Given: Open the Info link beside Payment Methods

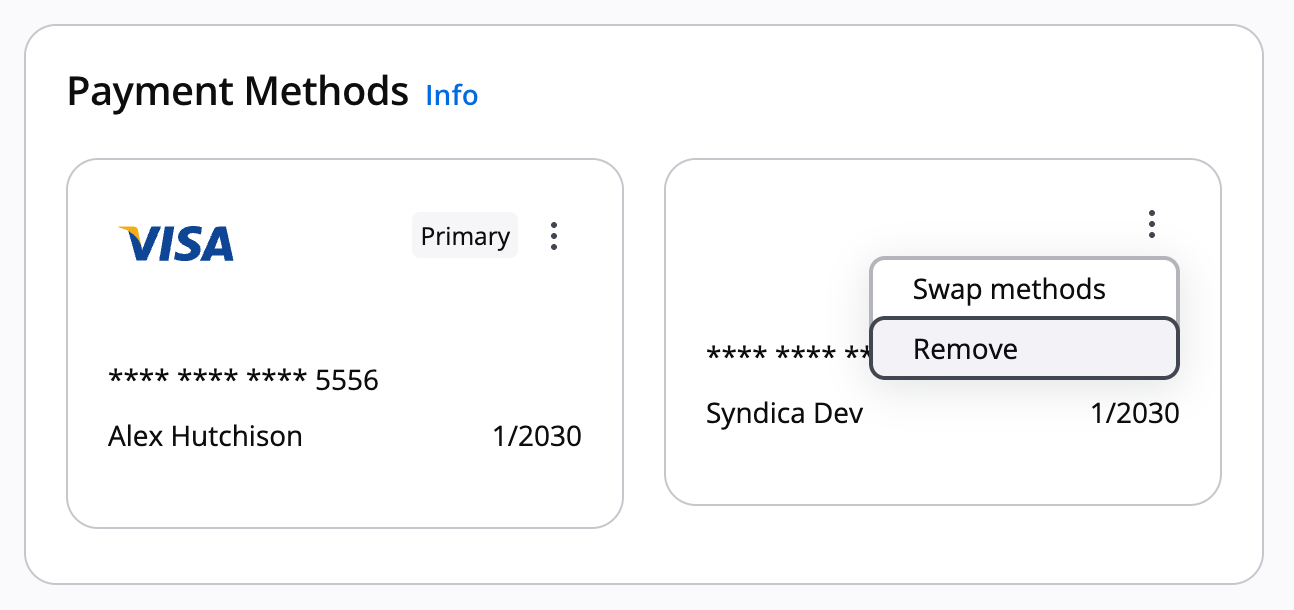Looking at the screenshot, I should 451,96.
